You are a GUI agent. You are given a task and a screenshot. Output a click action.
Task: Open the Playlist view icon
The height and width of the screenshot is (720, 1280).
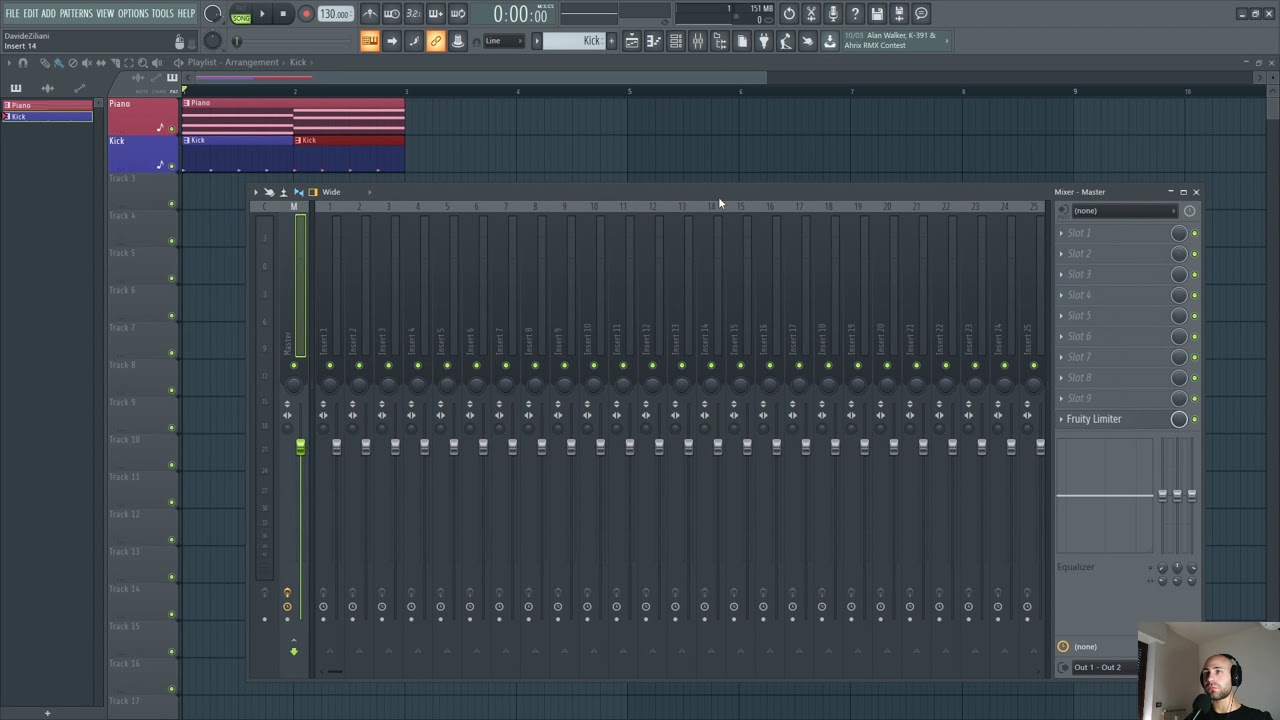632,41
